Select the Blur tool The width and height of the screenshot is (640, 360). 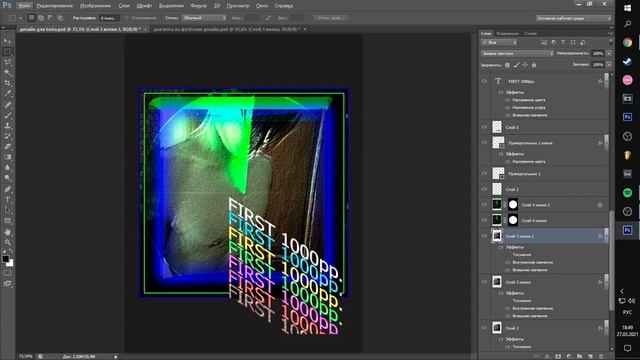click(x=7, y=168)
